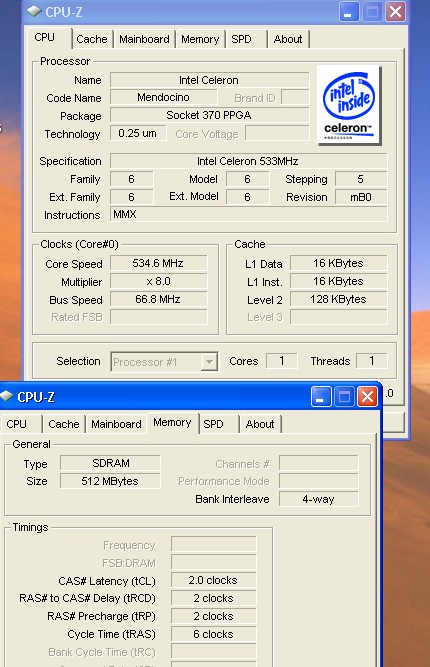
Task: Click the CPU-Z title bar icon of top window
Action: [x=34, y=11]
